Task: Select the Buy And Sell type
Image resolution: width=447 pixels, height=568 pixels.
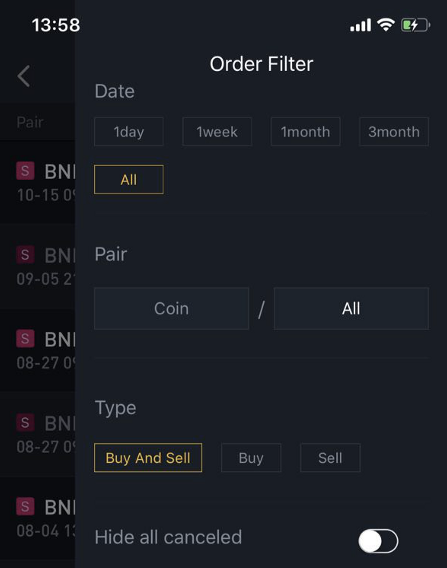Action: pos(148,458)
